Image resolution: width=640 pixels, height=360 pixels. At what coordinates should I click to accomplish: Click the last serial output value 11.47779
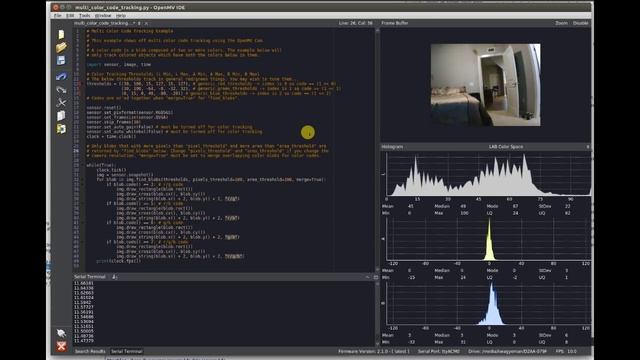(84, 341)
